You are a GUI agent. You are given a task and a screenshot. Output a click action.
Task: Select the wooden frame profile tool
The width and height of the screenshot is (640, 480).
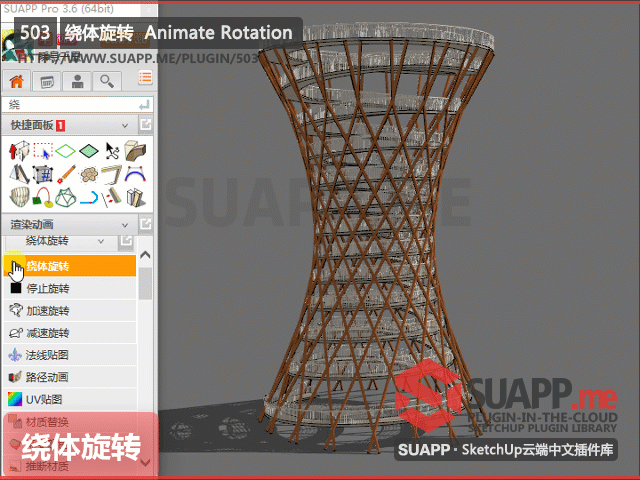click(111, 174)
